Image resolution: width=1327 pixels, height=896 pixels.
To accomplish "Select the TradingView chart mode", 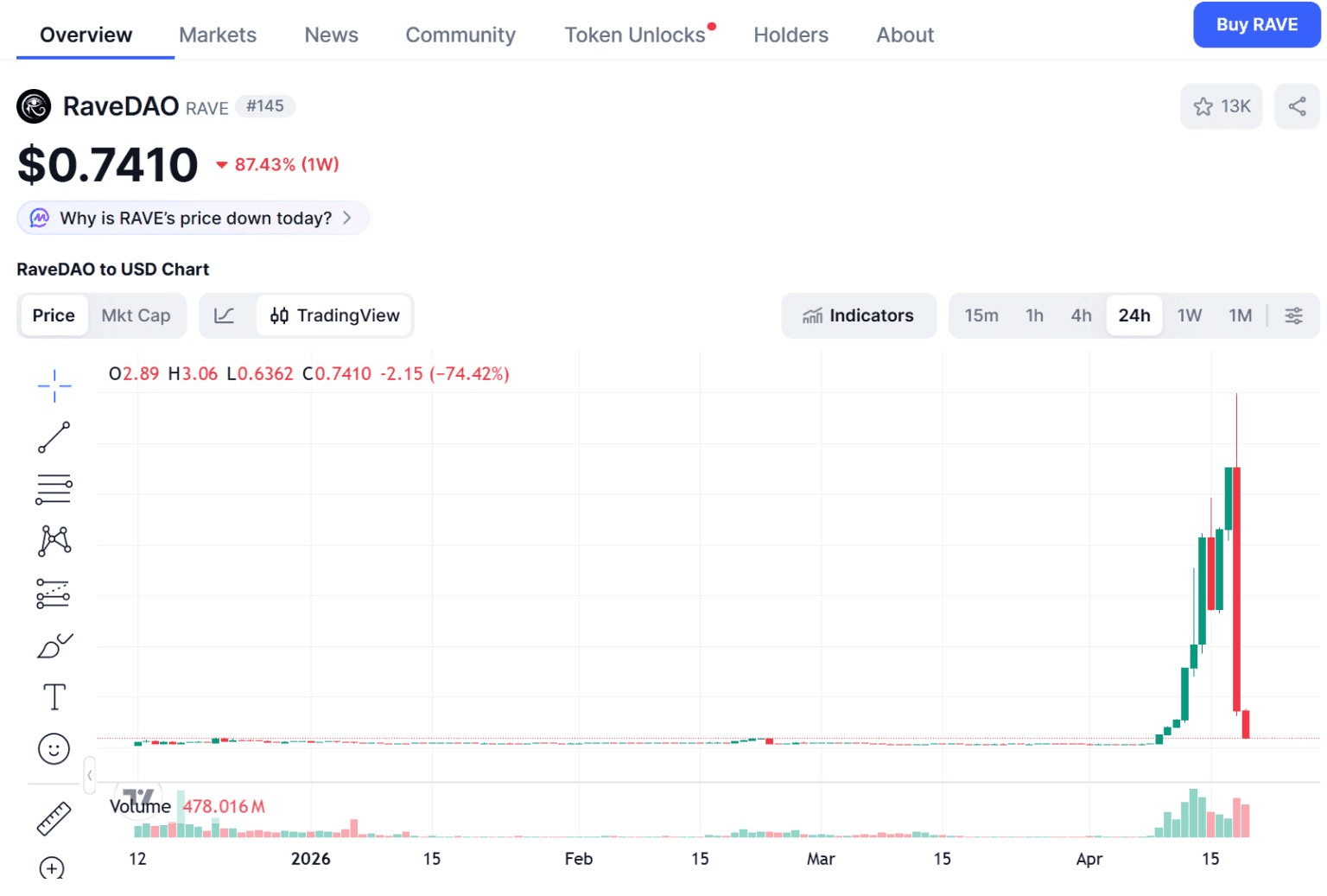I will click(335, 315).
